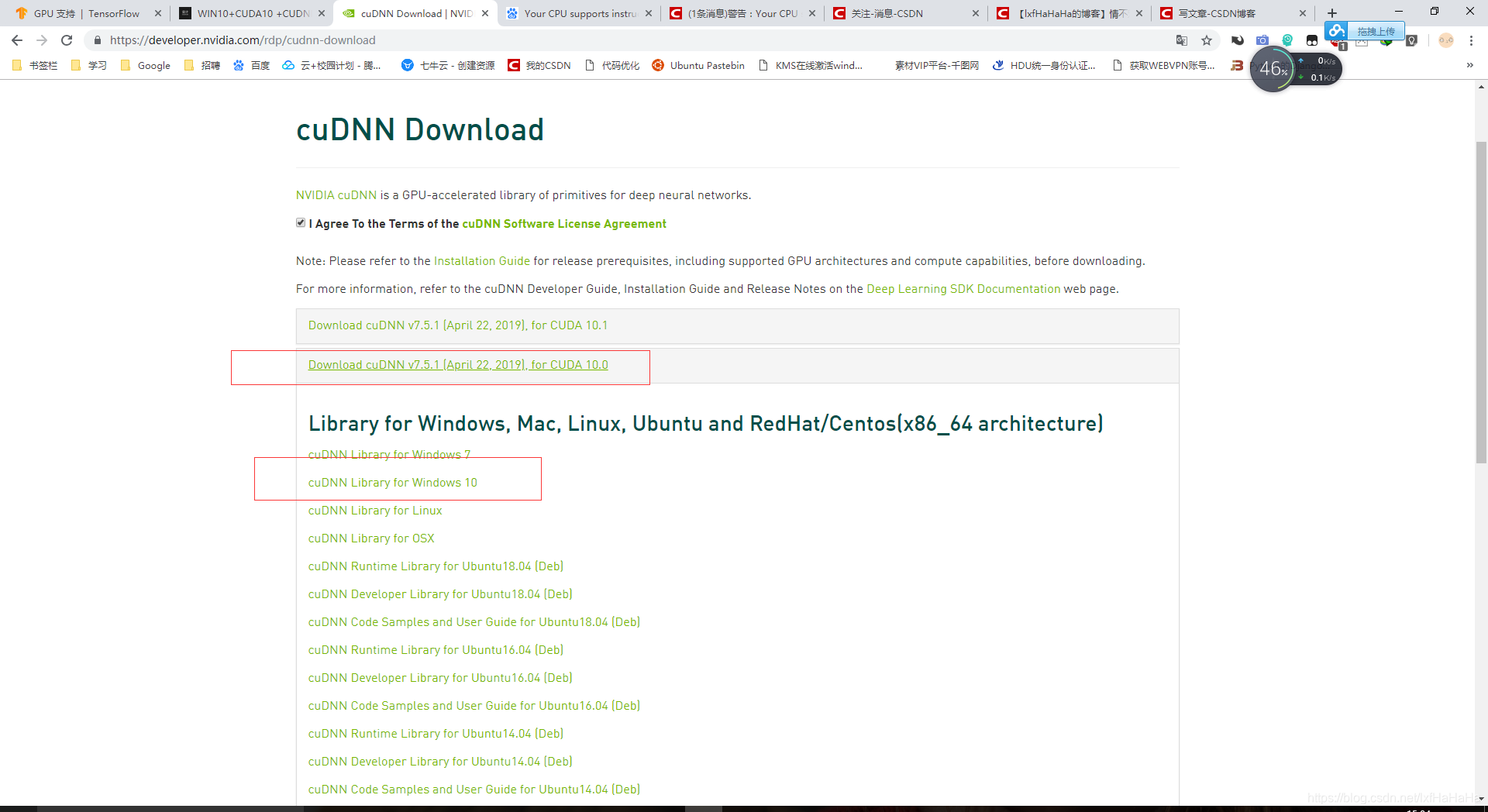Open the 我的CSDN bookmark
1488x812 pixels.
(x=539, y=66)
